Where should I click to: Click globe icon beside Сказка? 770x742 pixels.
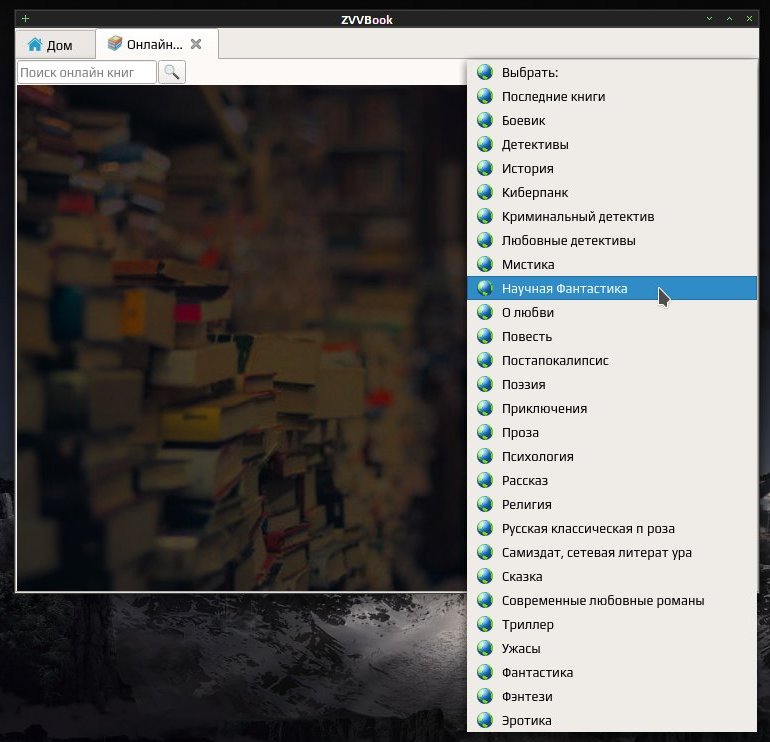[485, 577]
